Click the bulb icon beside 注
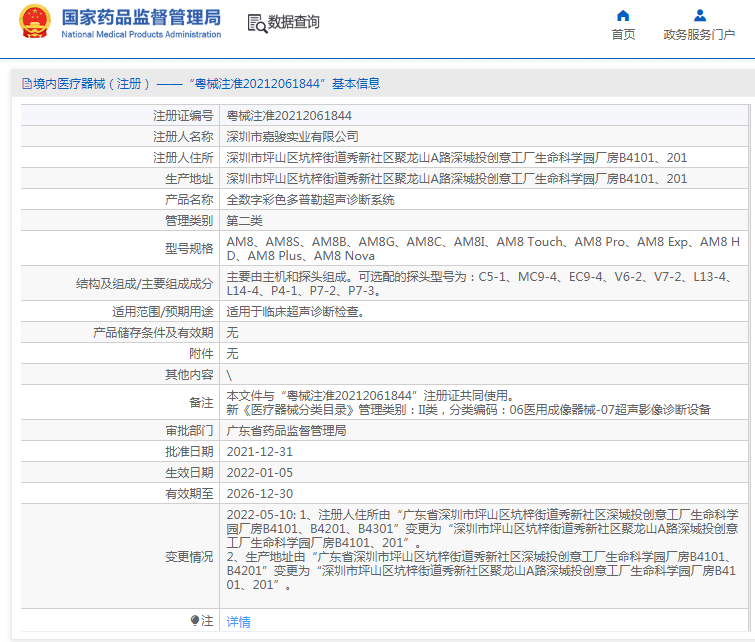Viewport: 755px width, 642px height. (196, 621)
